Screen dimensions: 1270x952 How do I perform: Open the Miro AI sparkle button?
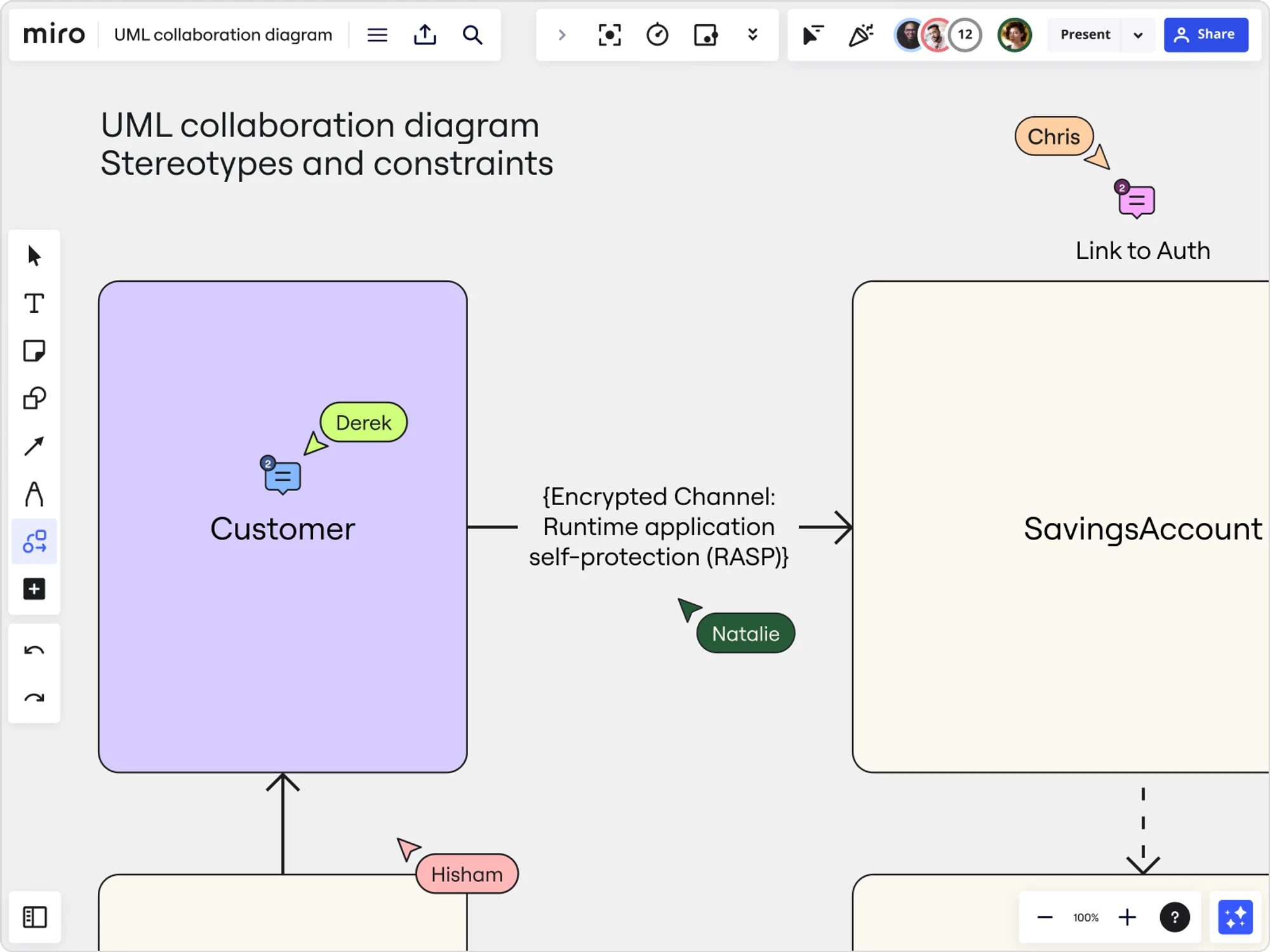click(x=1235, y=917)
